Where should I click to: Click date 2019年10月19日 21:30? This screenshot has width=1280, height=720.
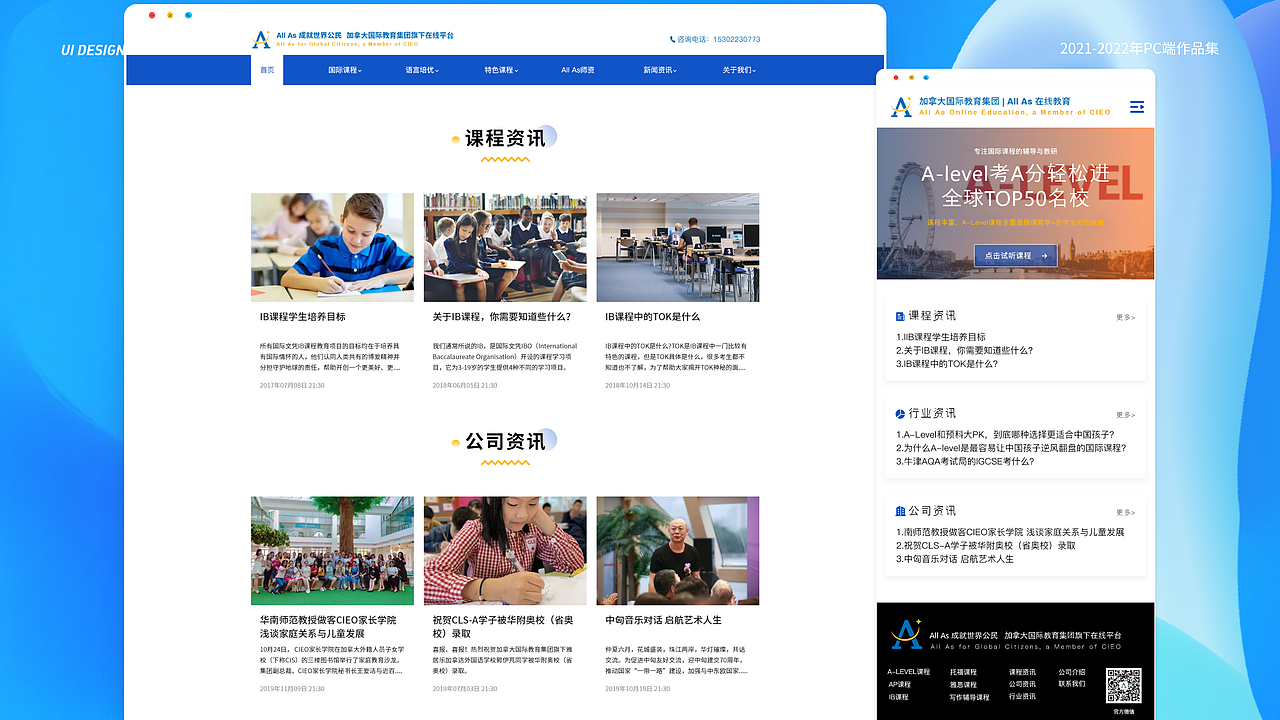coord(637,689)
